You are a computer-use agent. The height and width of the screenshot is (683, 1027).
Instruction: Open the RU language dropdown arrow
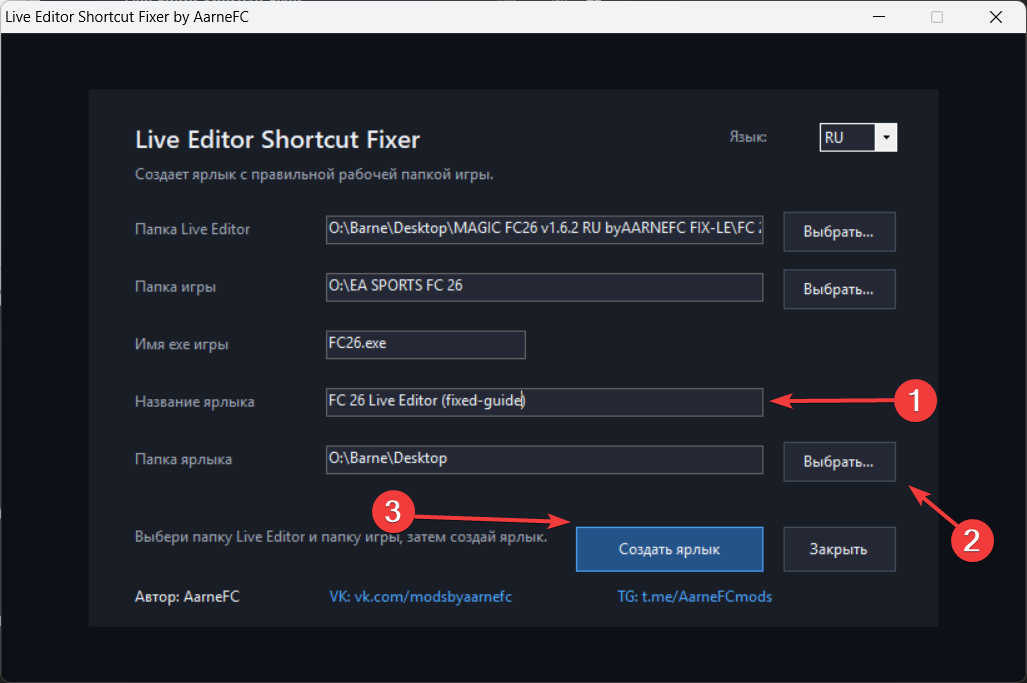(x=886, y=138)
